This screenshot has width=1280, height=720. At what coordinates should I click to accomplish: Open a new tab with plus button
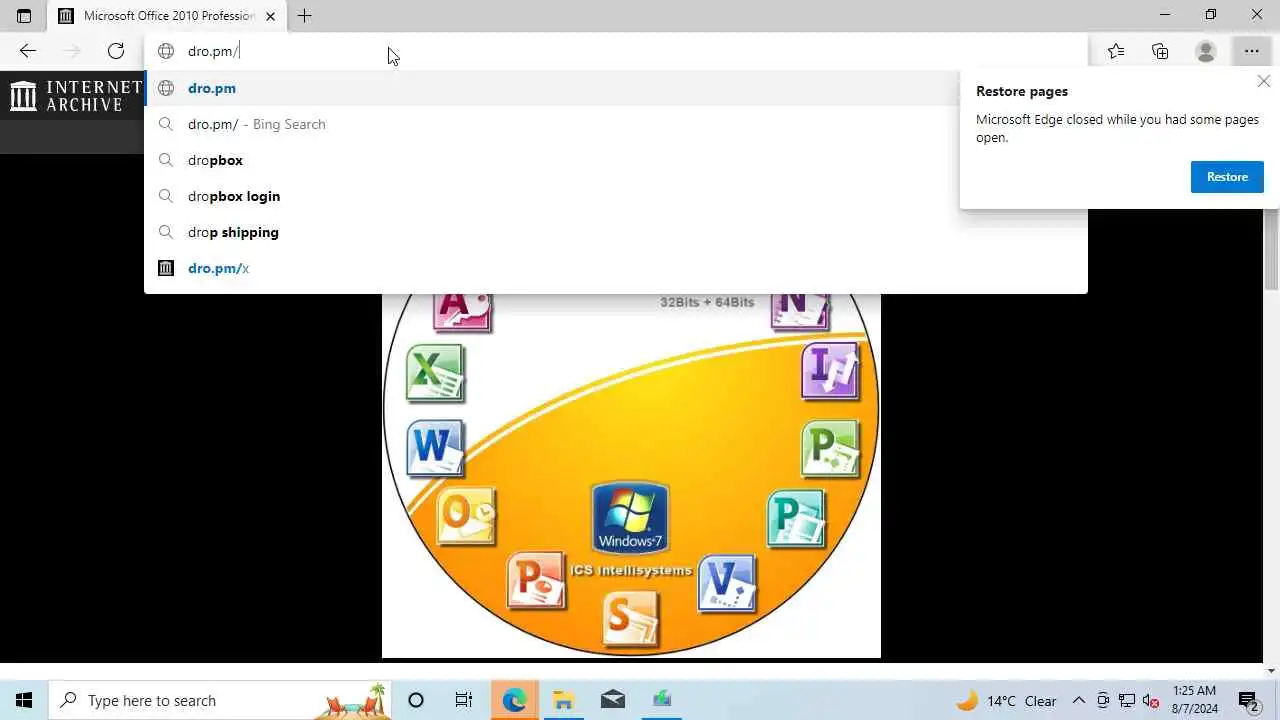click(x=305, y=16)
